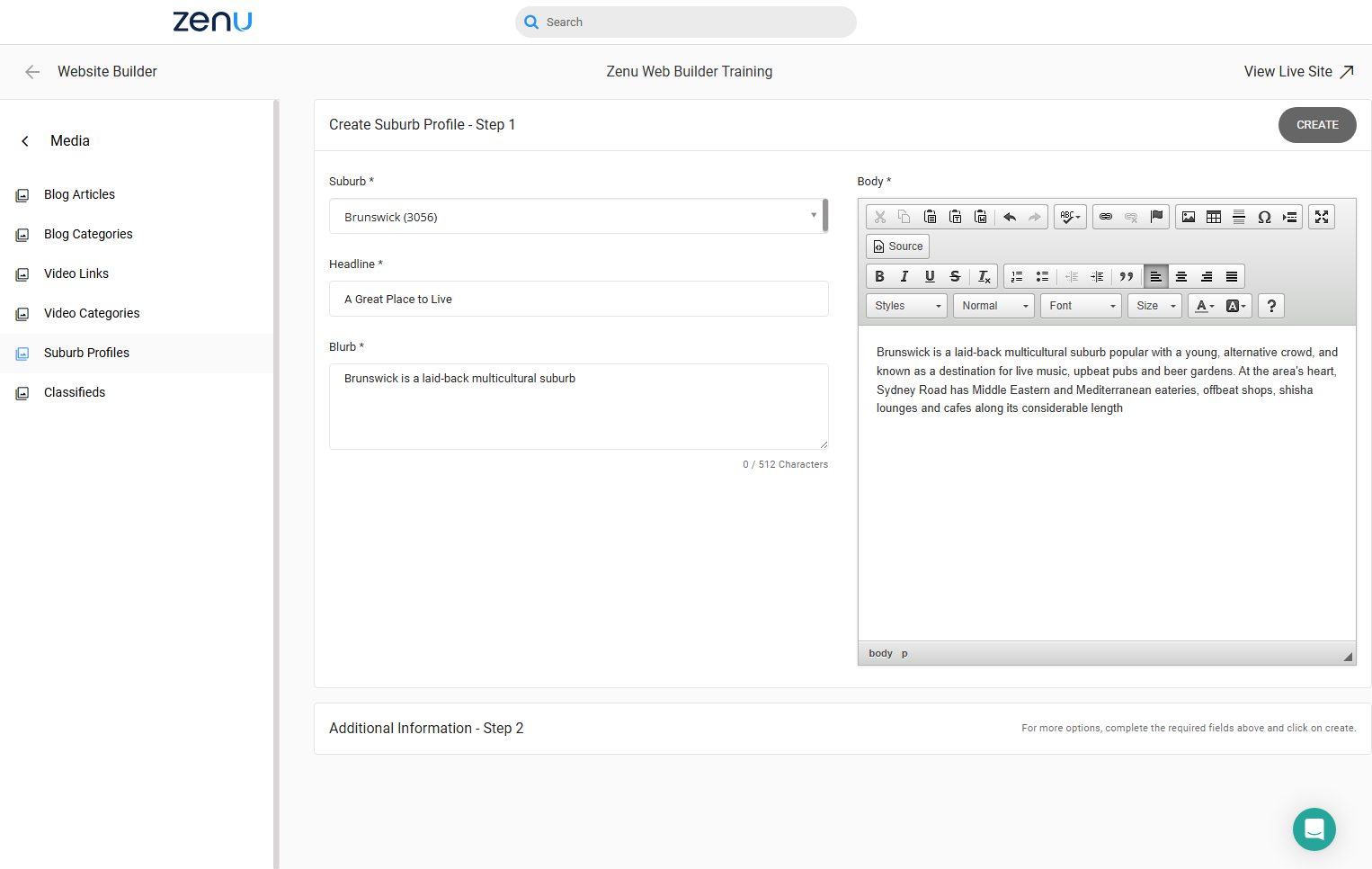Insert a horizontal line
The height and width of the screenshot is (869, 1372).
coord(1239,217)
